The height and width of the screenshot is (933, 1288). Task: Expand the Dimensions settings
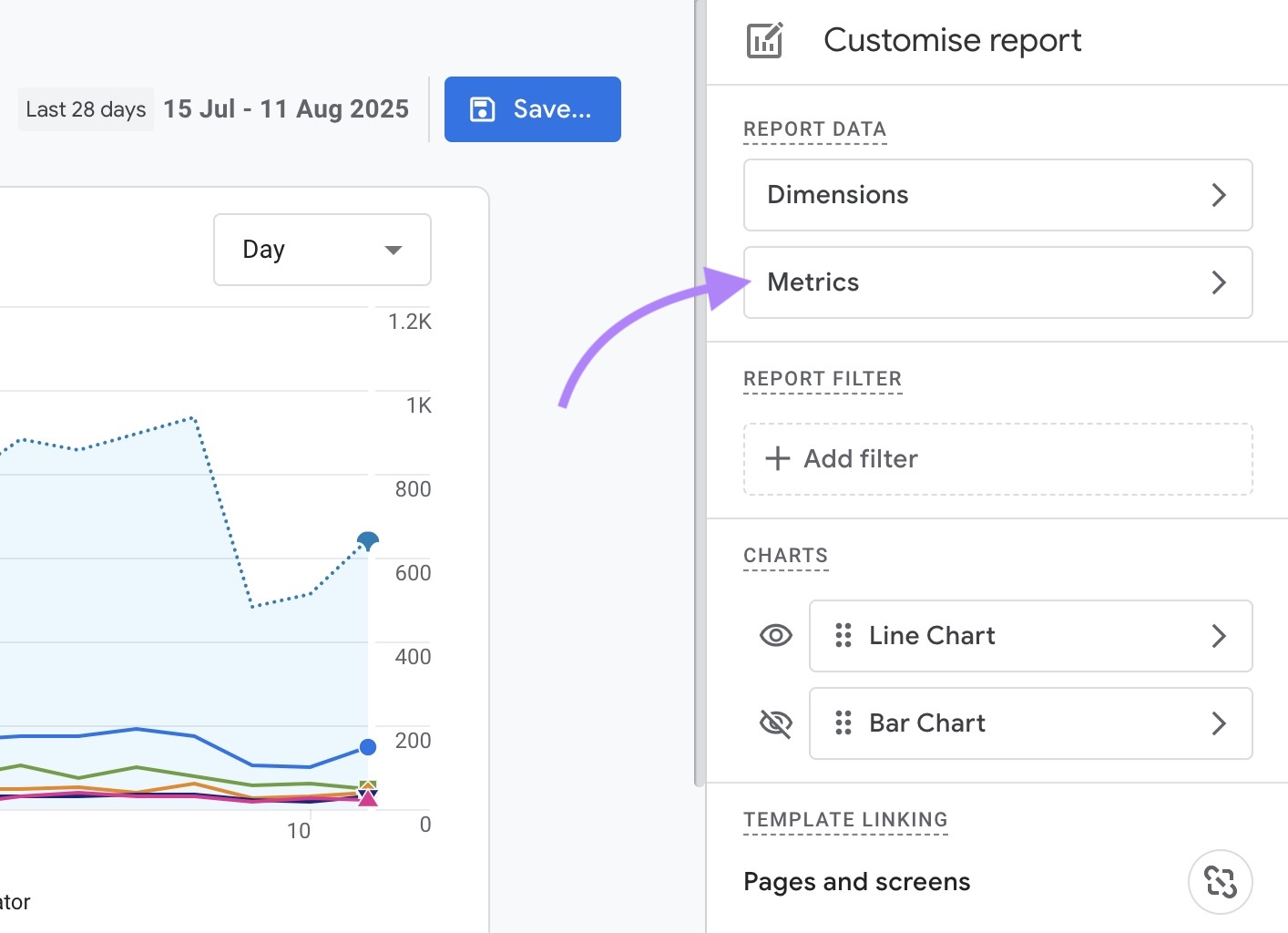coord(997,194)
